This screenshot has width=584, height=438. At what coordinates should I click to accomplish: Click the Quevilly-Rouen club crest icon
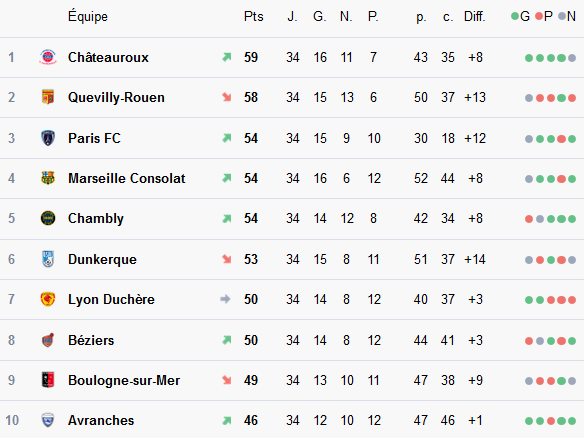tap(48, 97)
